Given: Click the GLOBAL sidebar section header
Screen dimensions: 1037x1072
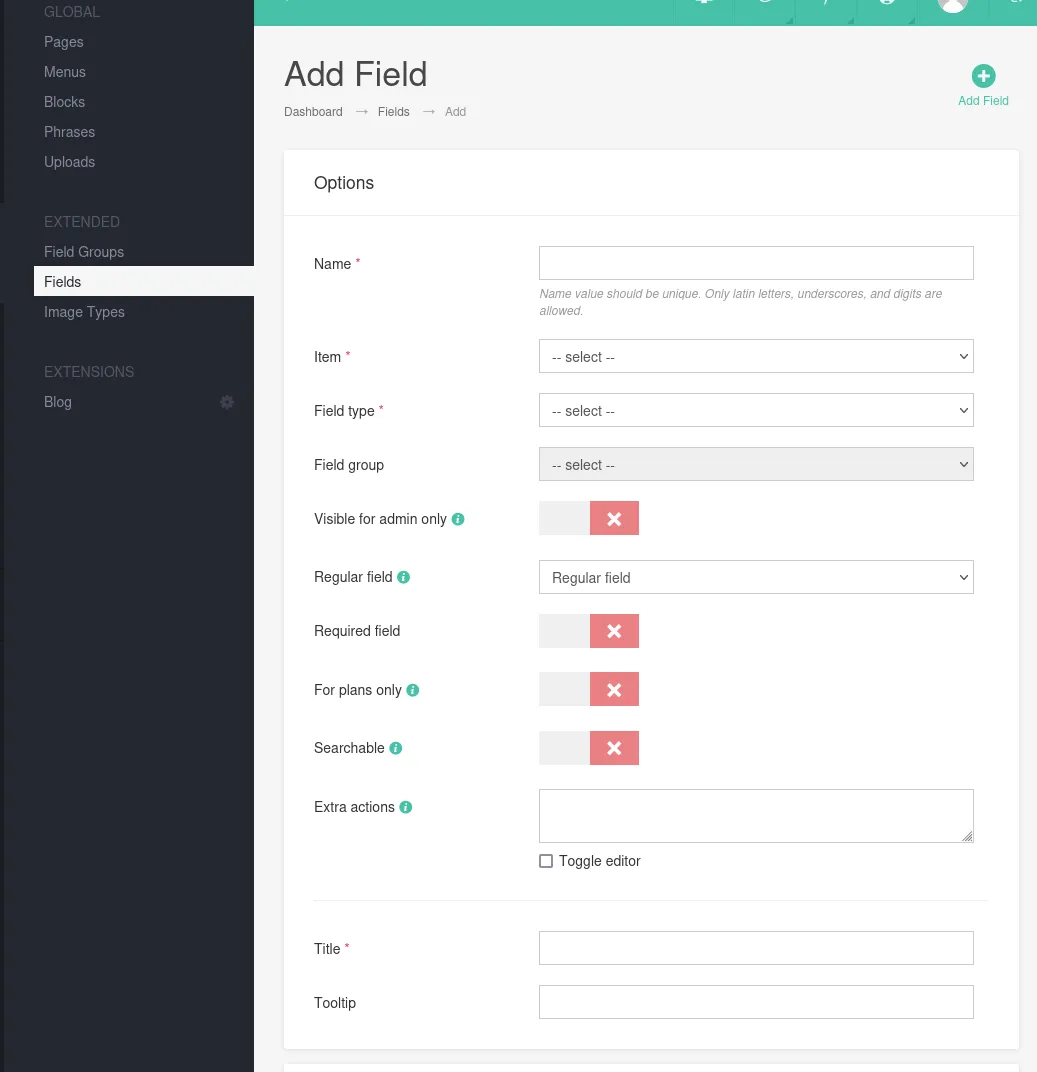Looking at the screenshot, I should point(72,12).
